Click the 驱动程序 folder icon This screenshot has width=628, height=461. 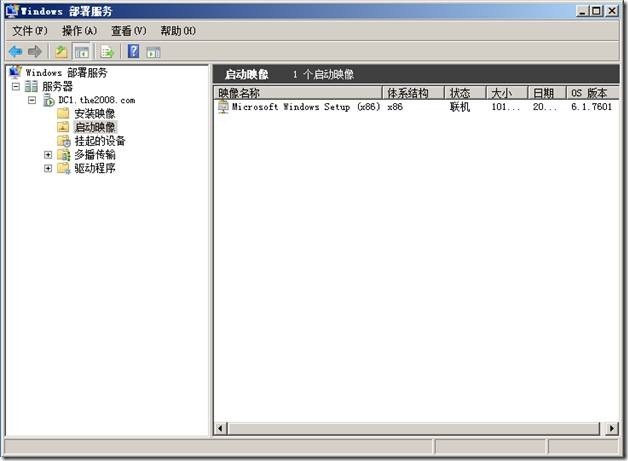64,168
